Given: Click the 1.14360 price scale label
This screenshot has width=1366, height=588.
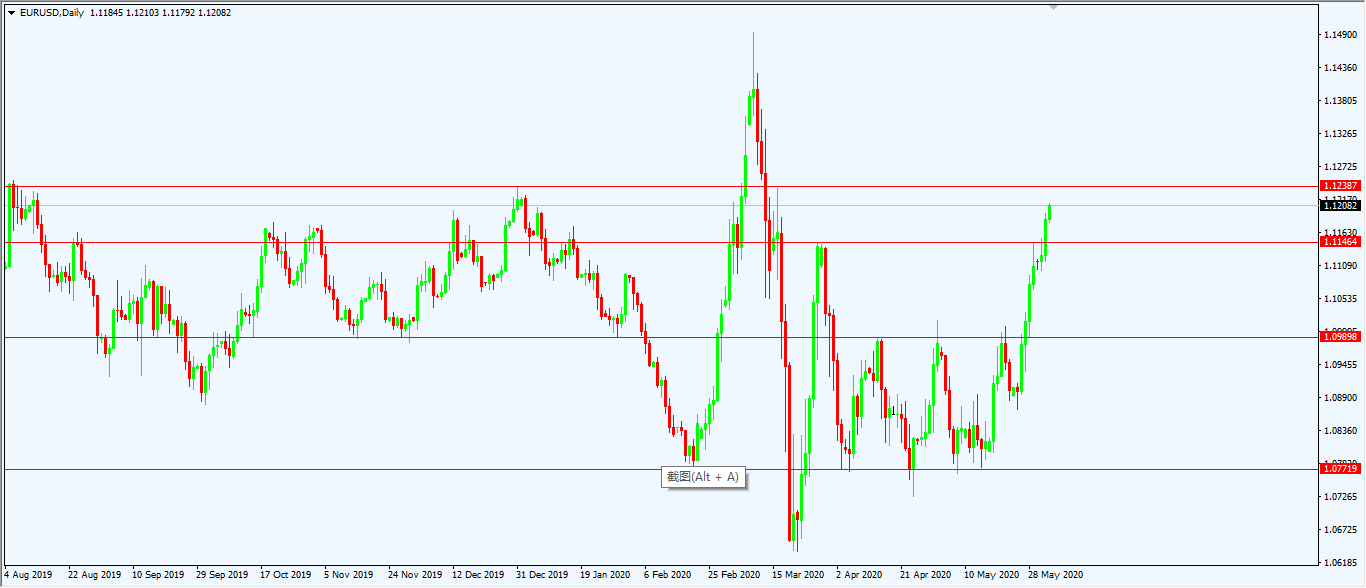Looking at the screenshot, I should [1340, 68].
